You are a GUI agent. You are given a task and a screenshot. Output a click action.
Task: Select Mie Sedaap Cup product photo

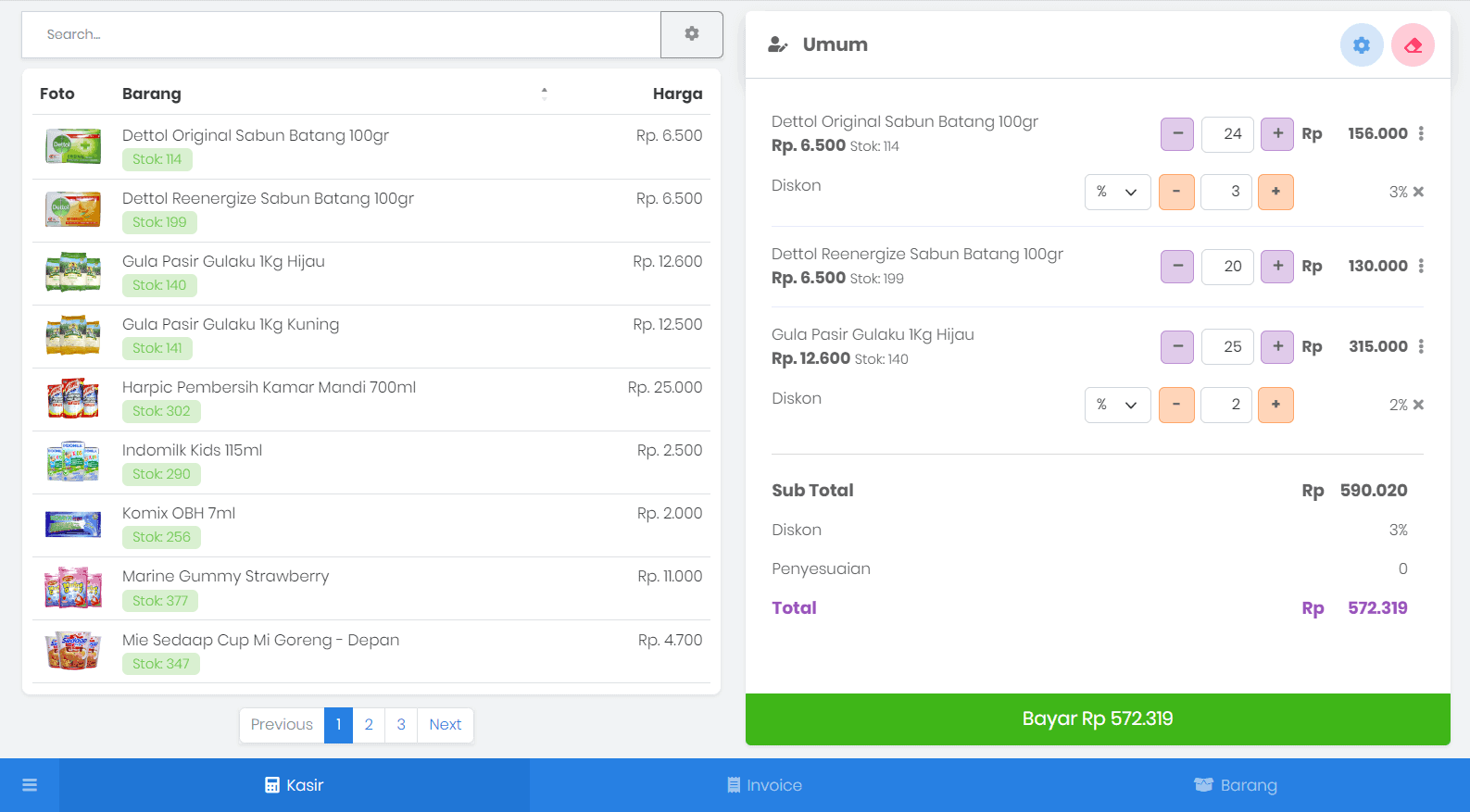coord(73,651)
